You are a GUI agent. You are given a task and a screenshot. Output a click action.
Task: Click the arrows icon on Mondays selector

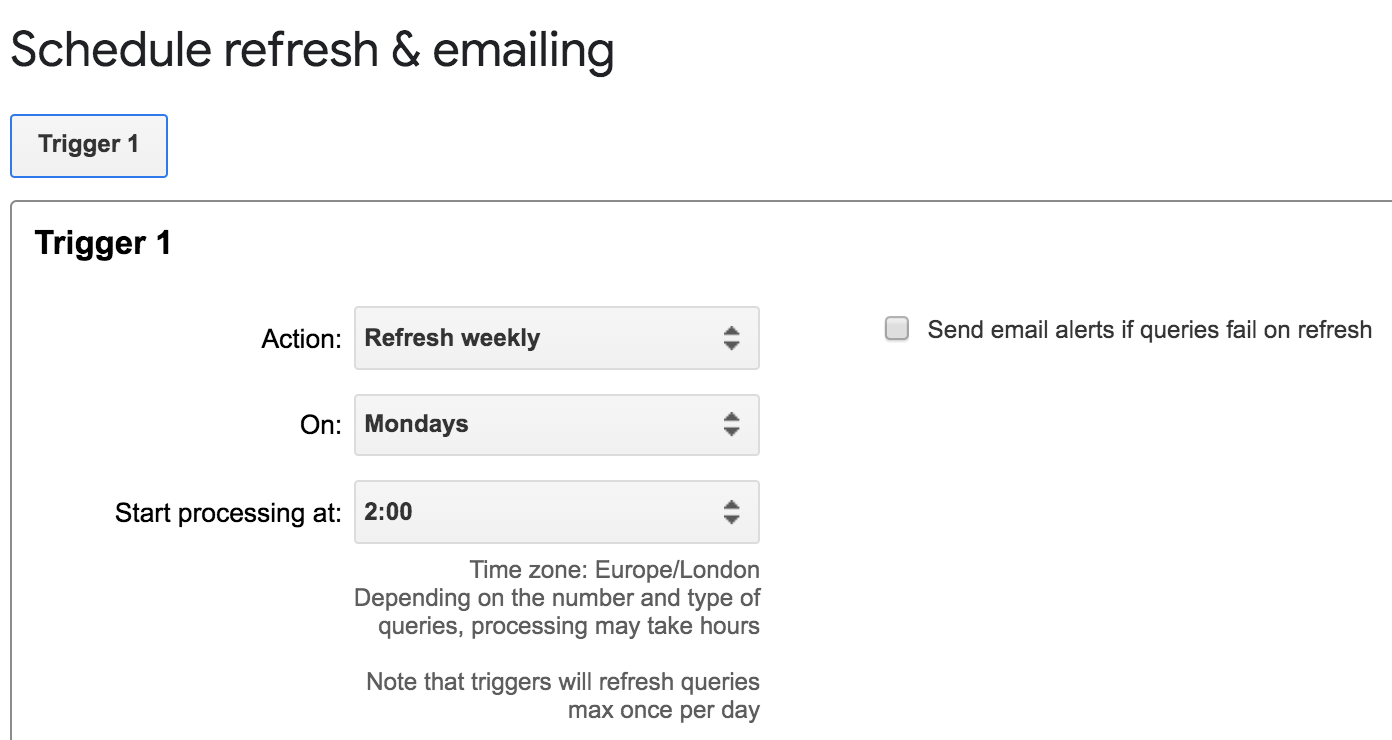[x=732, y=425]
